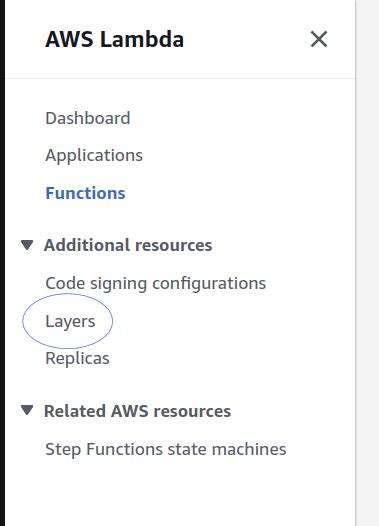Go to Replicas

(77, 359)
